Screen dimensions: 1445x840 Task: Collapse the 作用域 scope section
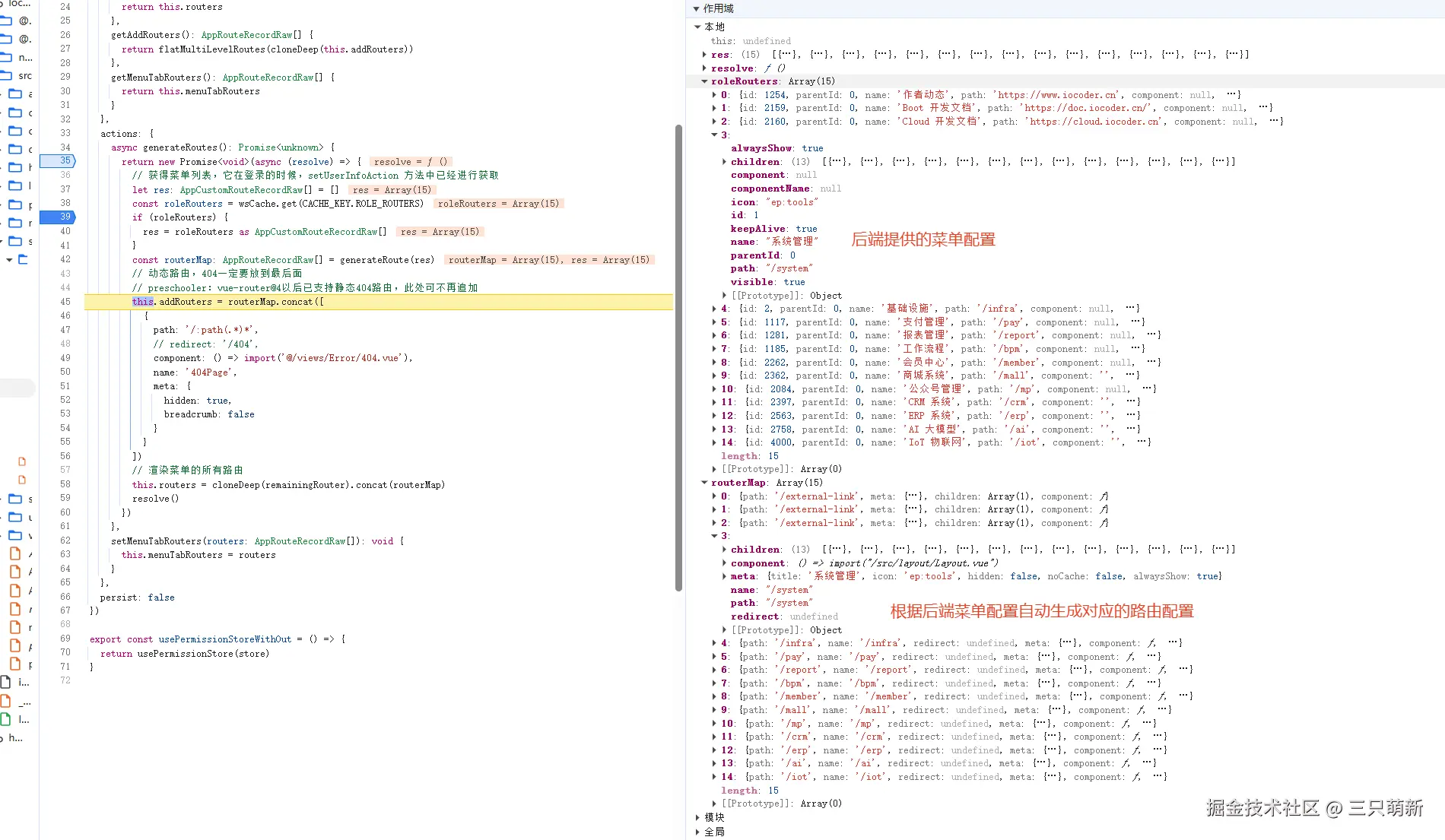[x=697, y=8]
